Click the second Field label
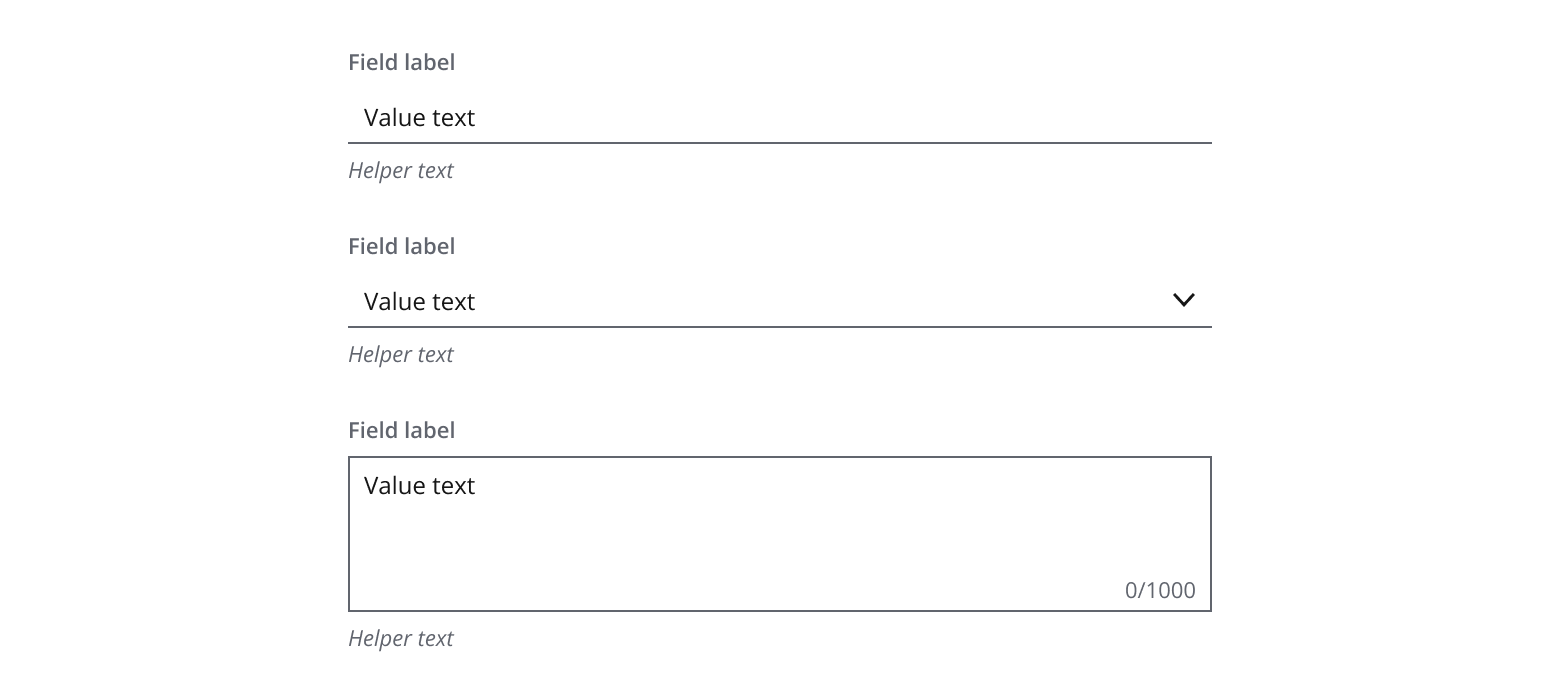 click(x=401, y=246)
